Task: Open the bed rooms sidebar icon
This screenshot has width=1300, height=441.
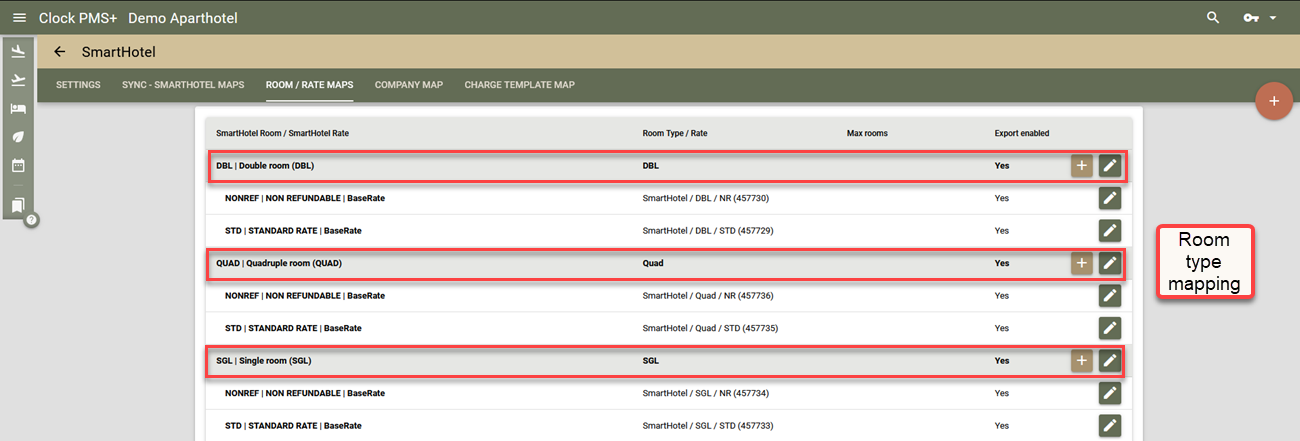Action: (x=18, y=108)
